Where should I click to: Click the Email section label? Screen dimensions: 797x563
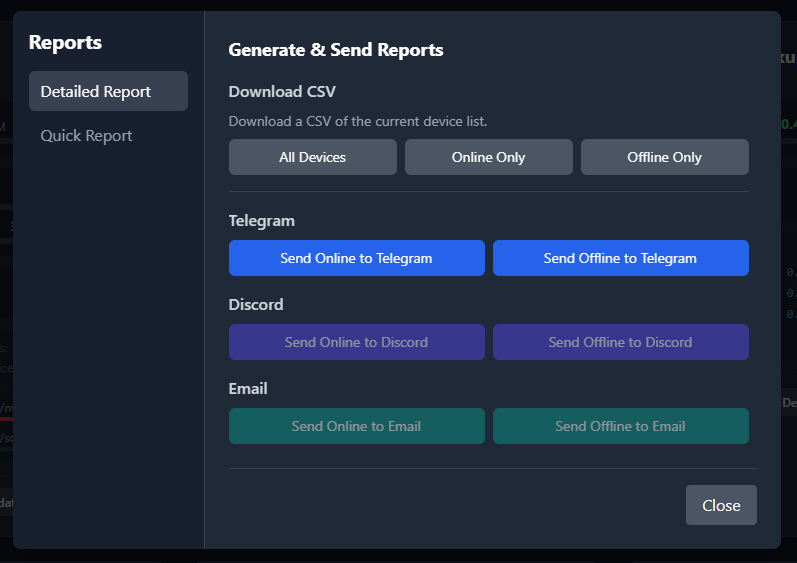tap(248, 389)
